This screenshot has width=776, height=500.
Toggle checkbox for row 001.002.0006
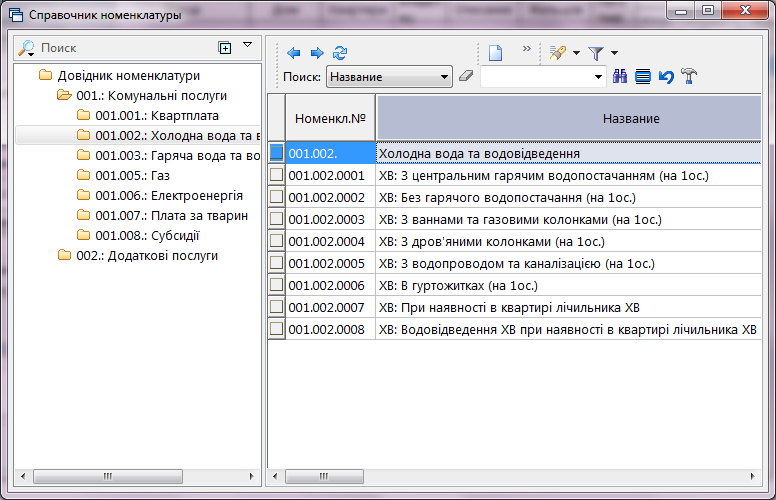click(x=276, y=285)
